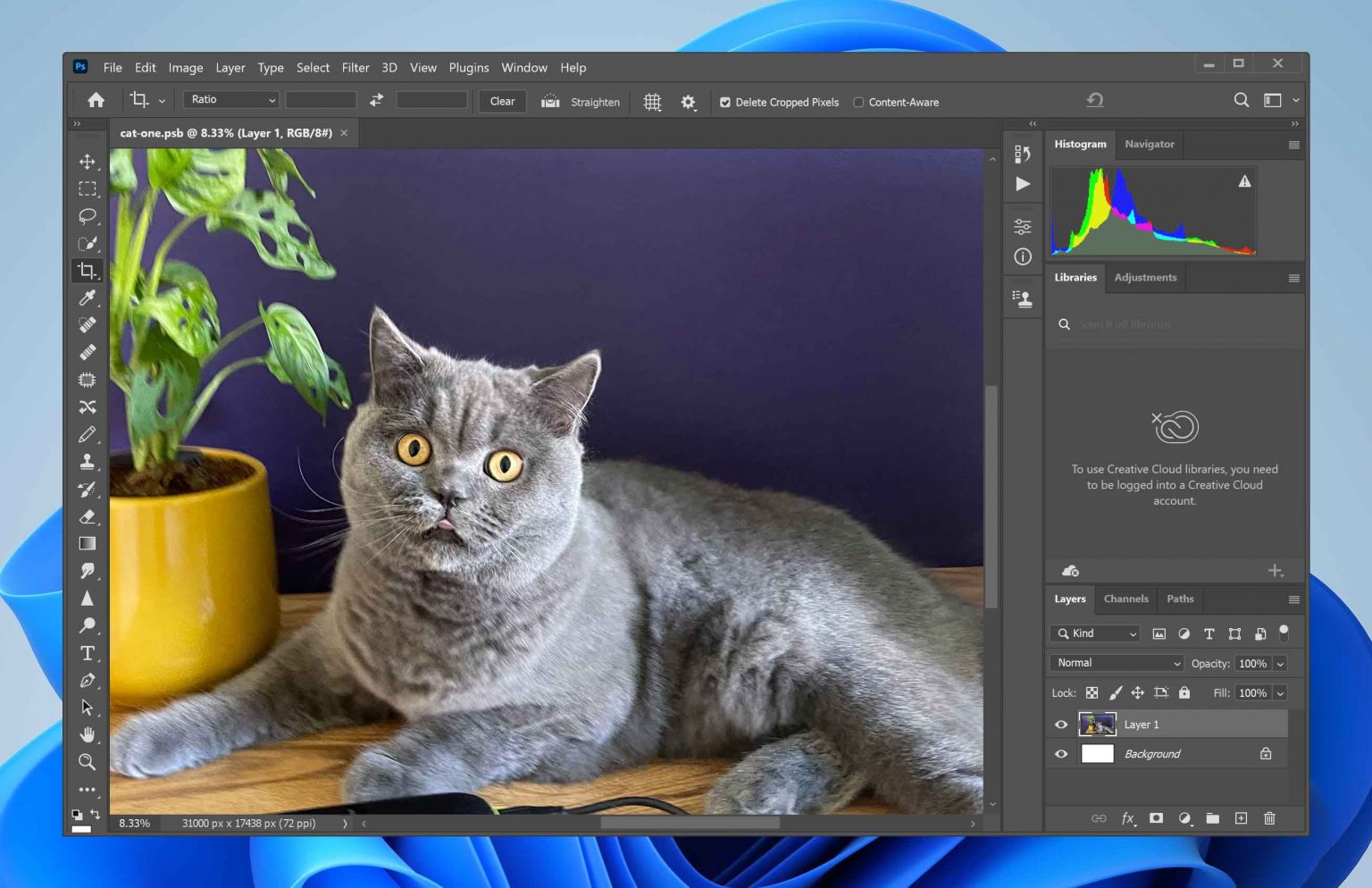Screen dimensions: 1372x888
Task: Open the Filter menu
Action: (355, 68)
